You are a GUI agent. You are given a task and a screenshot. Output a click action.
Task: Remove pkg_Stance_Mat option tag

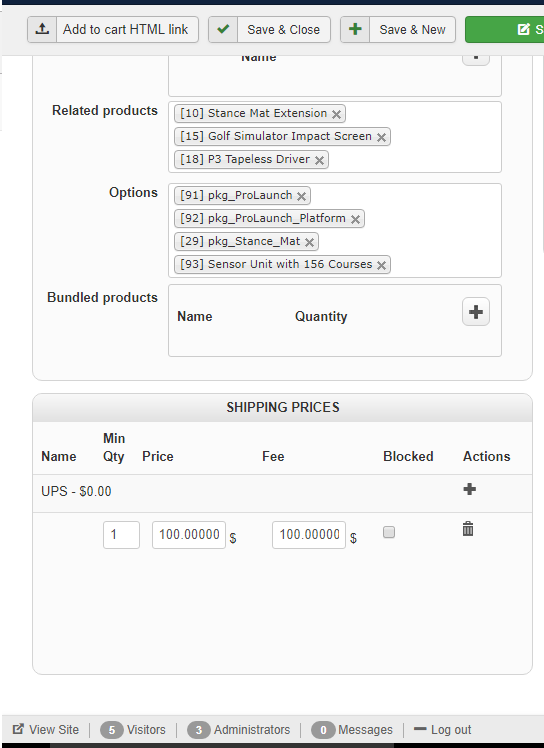pyautogui.click(x=309, y=242)
